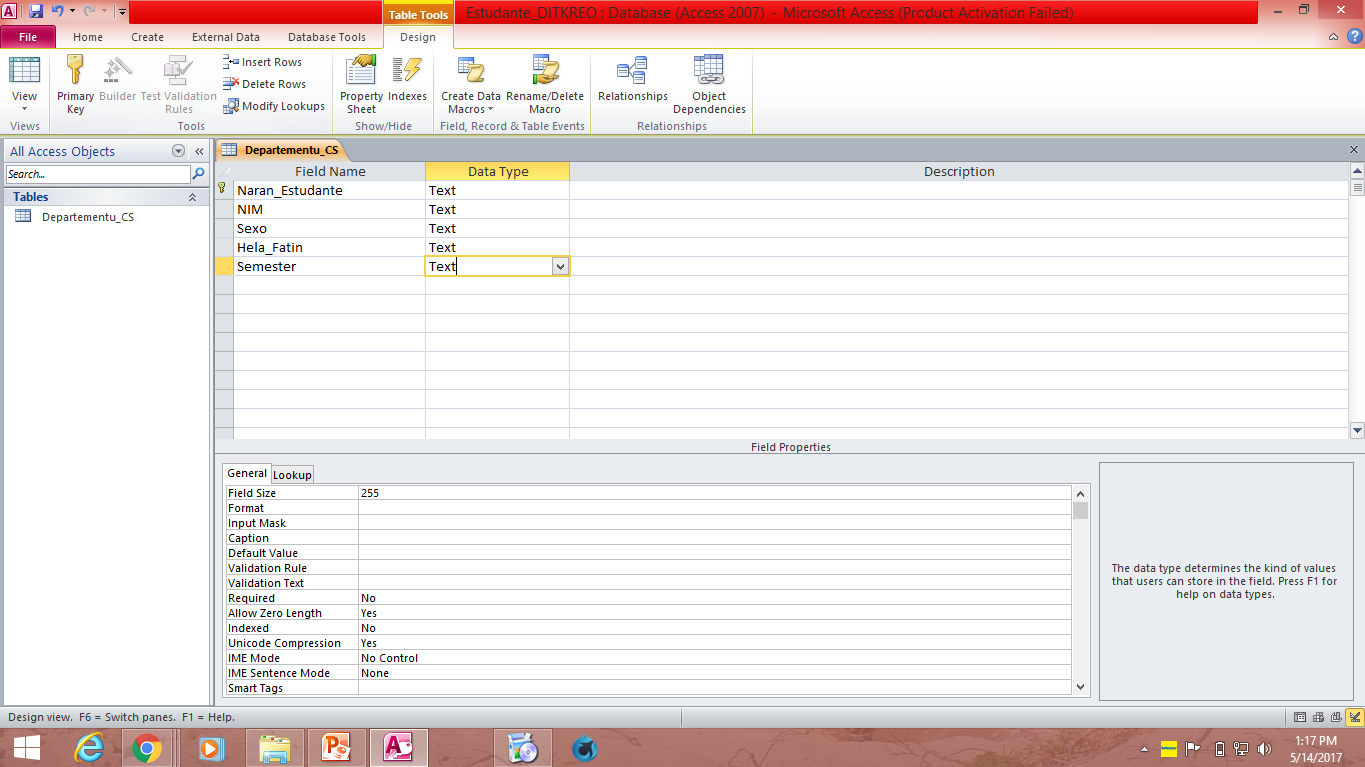Open Microsoft Access Help icon
The image size is (1365, 767).
1353,37
